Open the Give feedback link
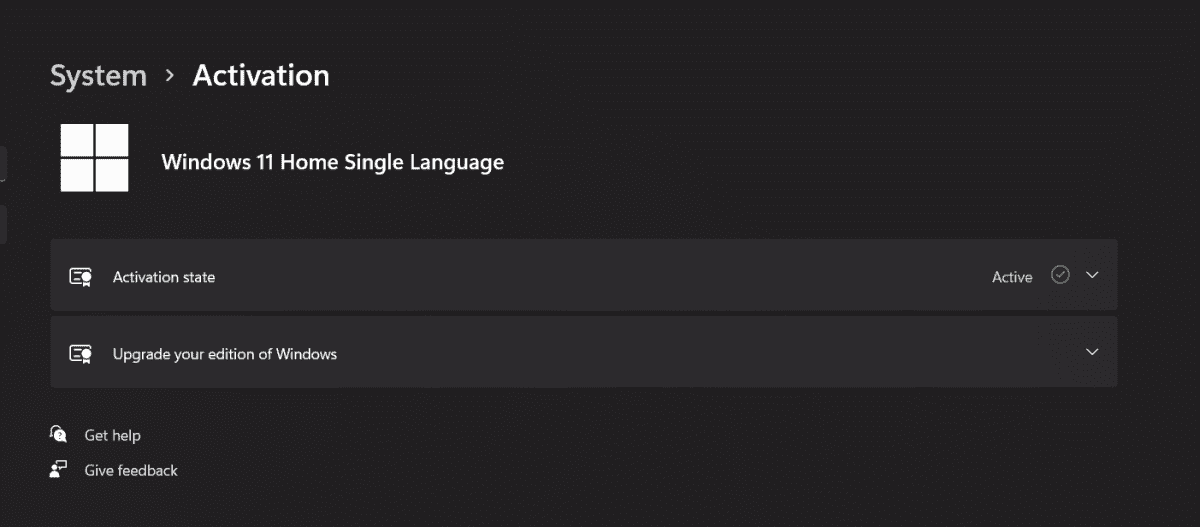 [131, 471]
